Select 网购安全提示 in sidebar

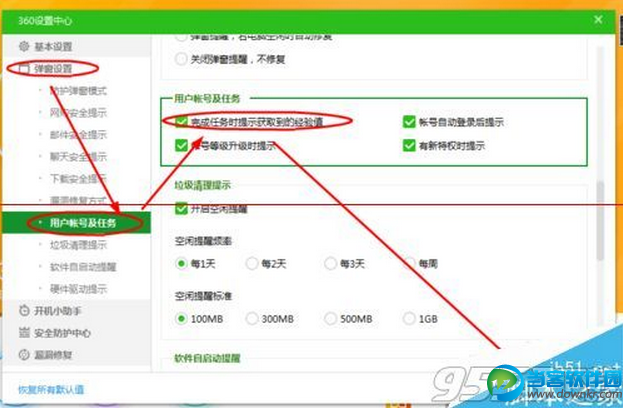click(x=78, y=113)
